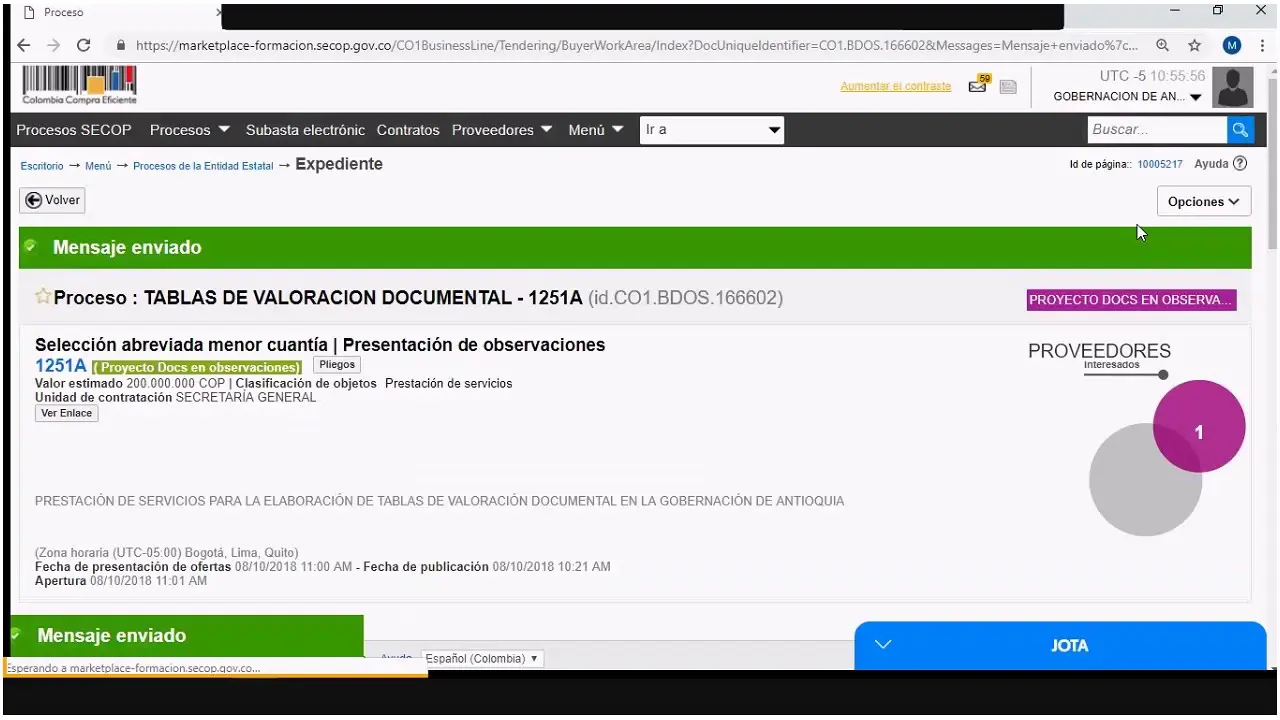Expand the GOBERNACION DE AN... account dropdown
1280x720 pixels.
(1128, 97)
